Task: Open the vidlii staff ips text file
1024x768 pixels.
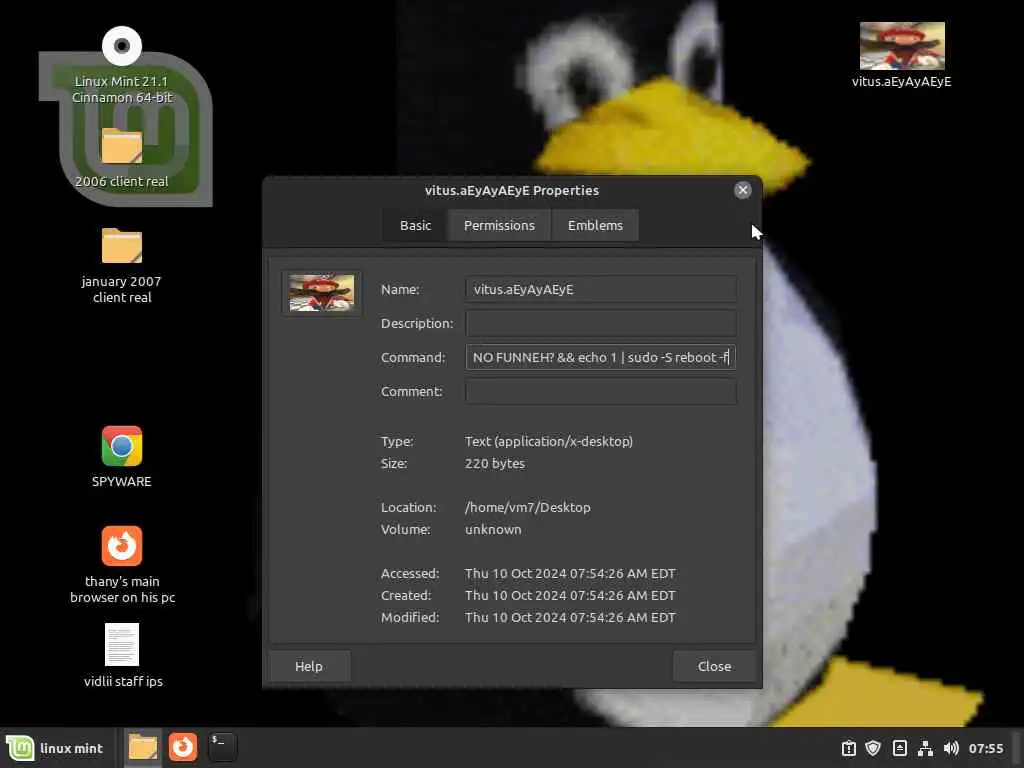Action: (121, 645)
